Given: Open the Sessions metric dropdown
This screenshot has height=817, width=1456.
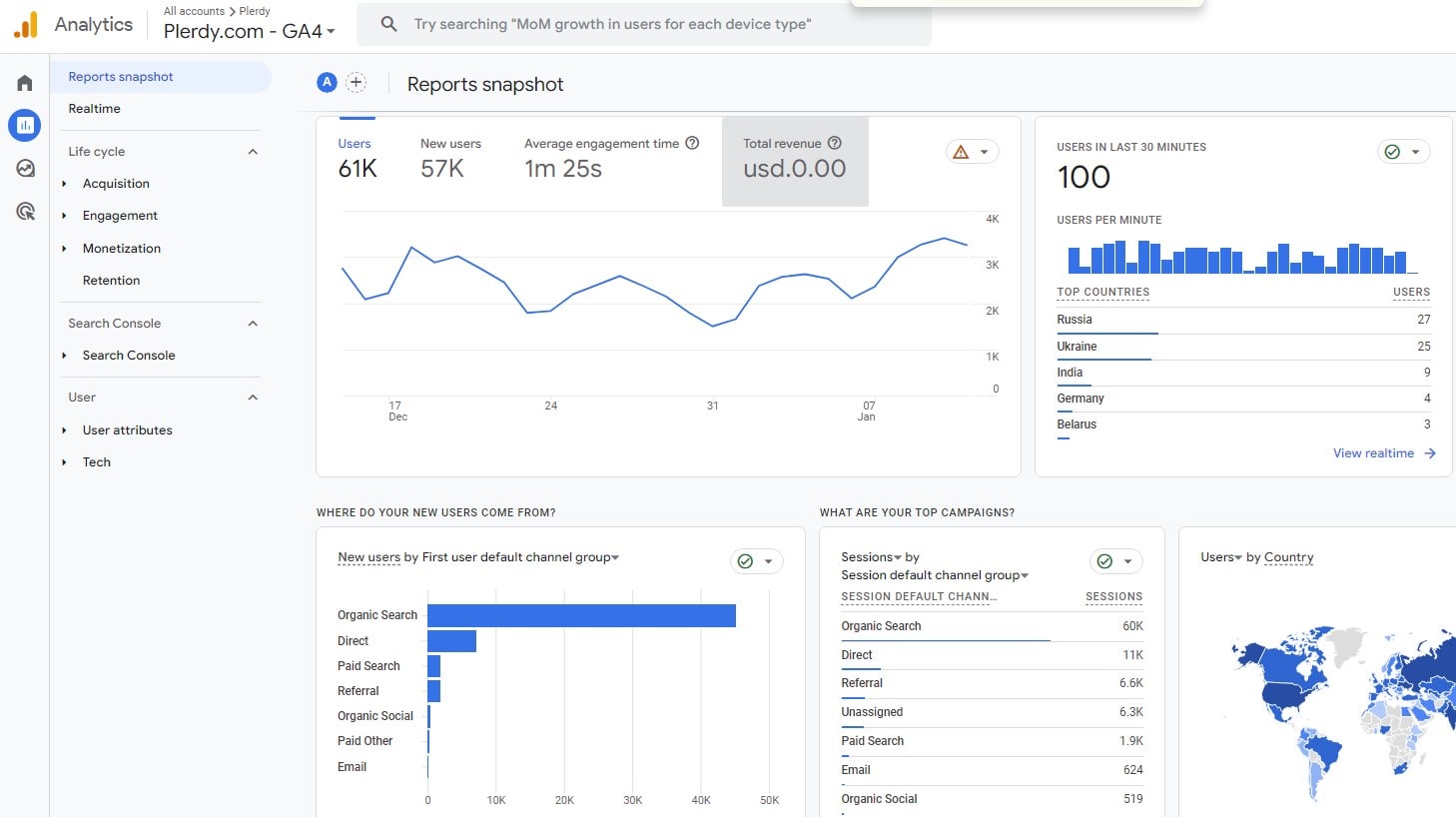Looking at the screenshot, I should click(871, 557).
